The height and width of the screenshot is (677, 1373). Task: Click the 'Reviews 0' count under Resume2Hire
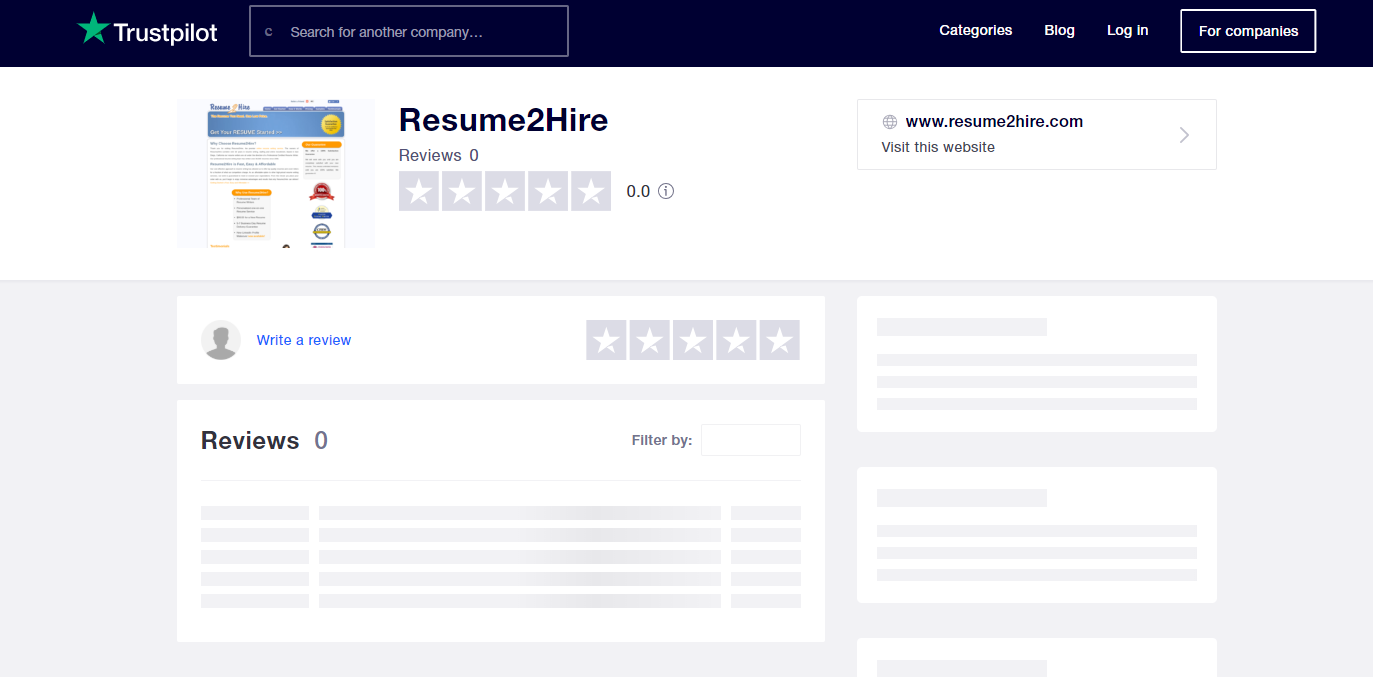tap(439, 155)
